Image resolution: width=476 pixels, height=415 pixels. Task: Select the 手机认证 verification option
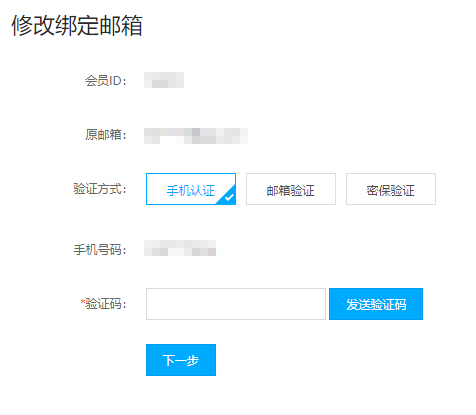click(x=191, y=189)
